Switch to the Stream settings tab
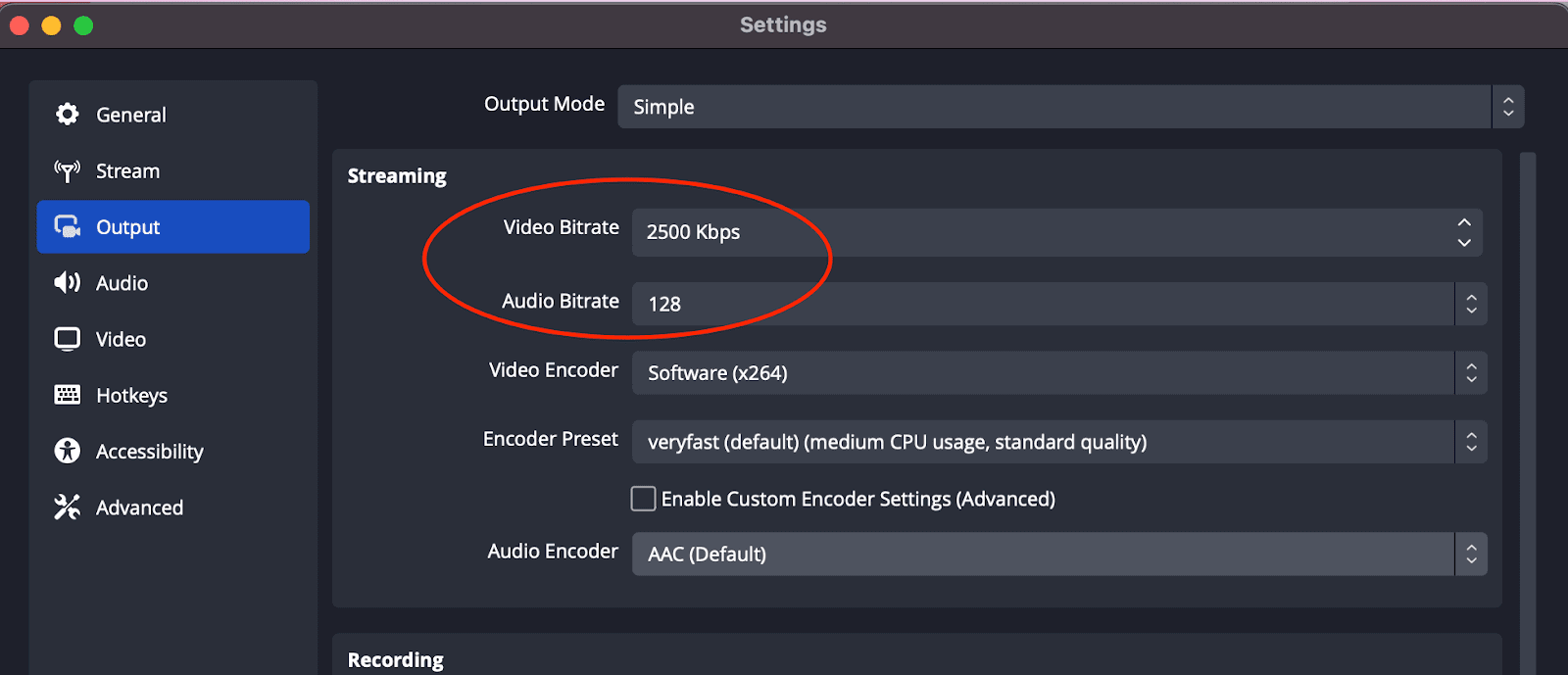This screenshot has width=1568, height=675. click(127, 171)
